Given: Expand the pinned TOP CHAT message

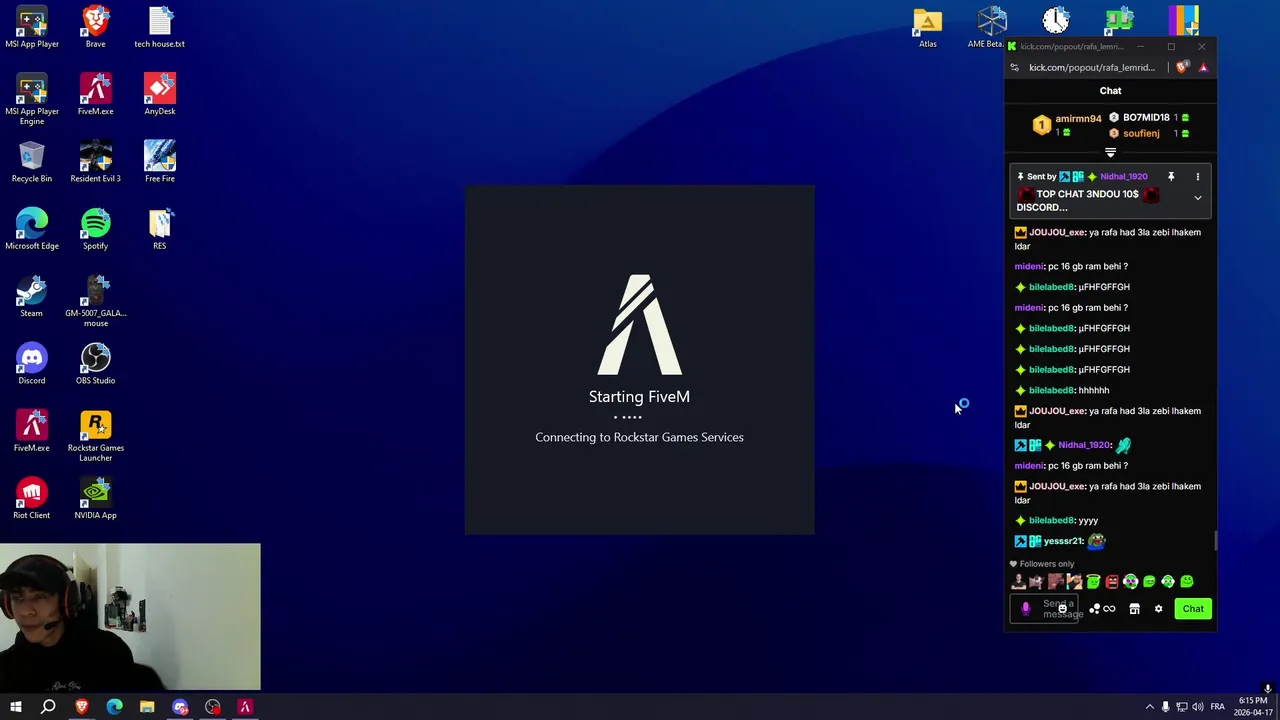Looking at the screenshot, I should tap(1197, 198).
